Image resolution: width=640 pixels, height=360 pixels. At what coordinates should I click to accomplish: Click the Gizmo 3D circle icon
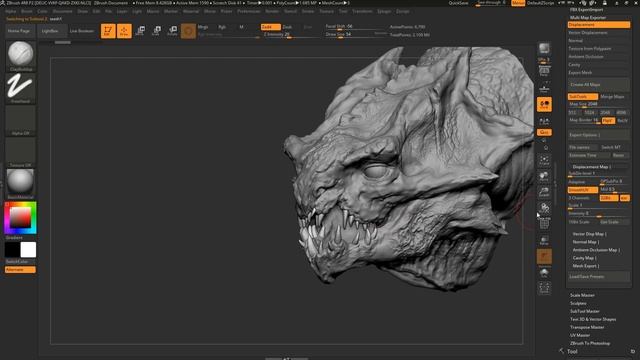tap(188, 31)
